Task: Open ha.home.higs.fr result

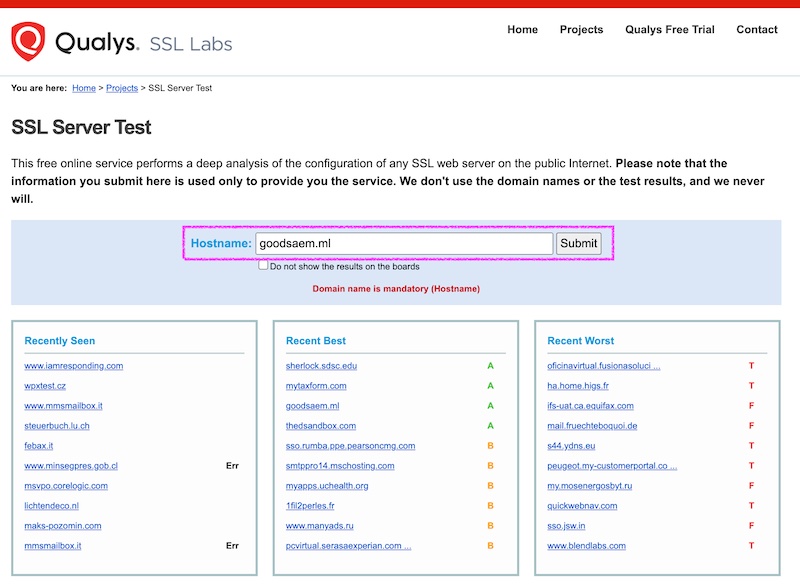Action: point(578,386)
